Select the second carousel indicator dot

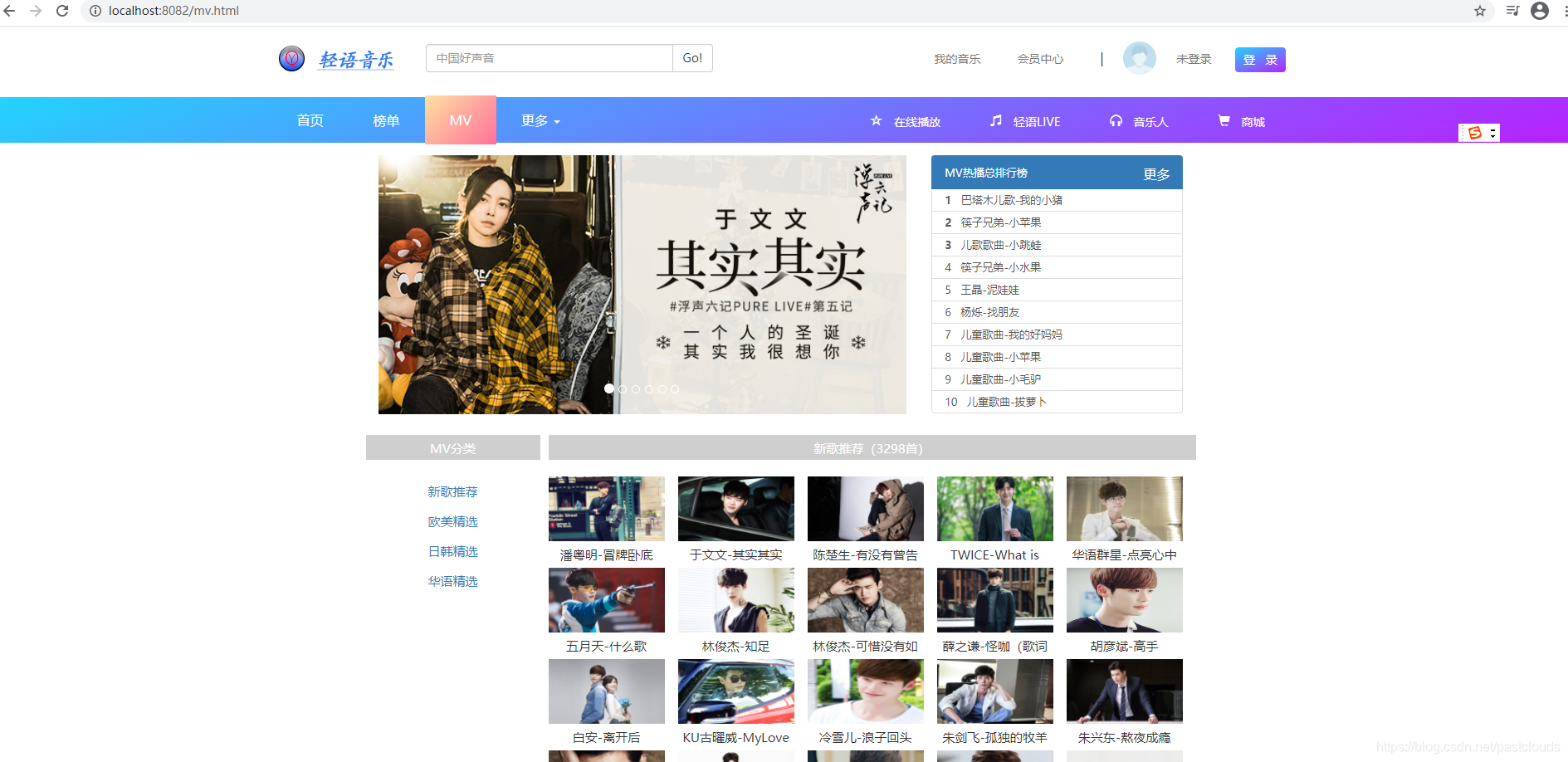[623, 388]
